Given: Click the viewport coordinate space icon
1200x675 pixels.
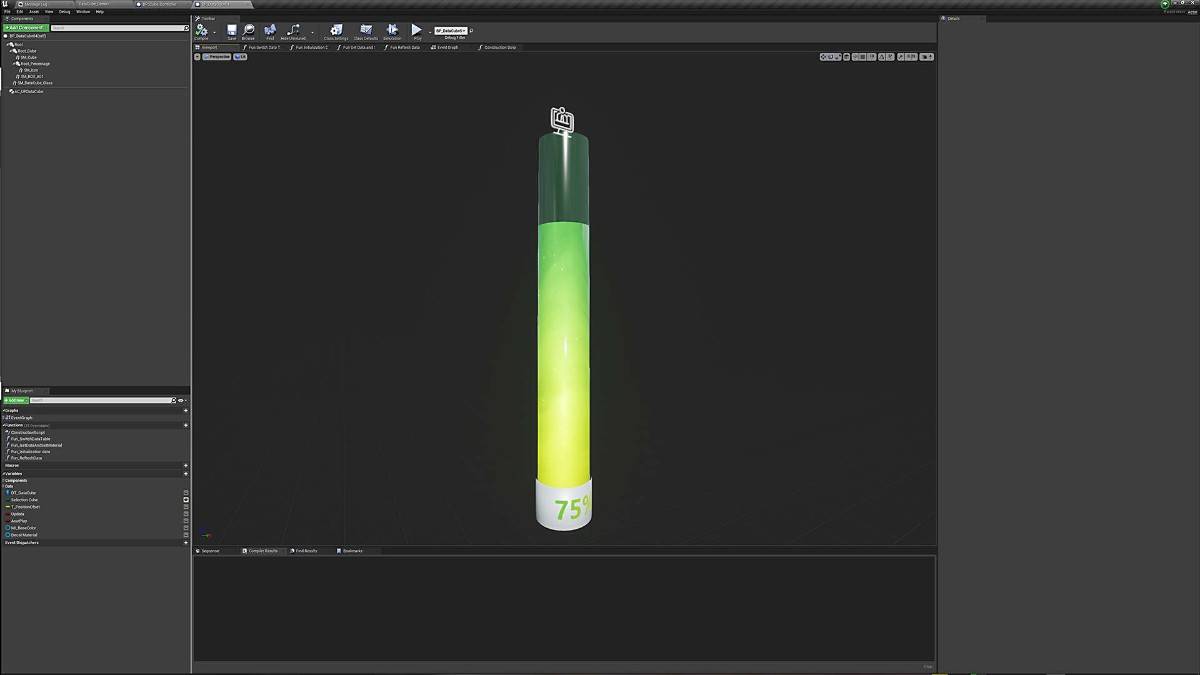Looking at the screenshot, I should 846,56.
